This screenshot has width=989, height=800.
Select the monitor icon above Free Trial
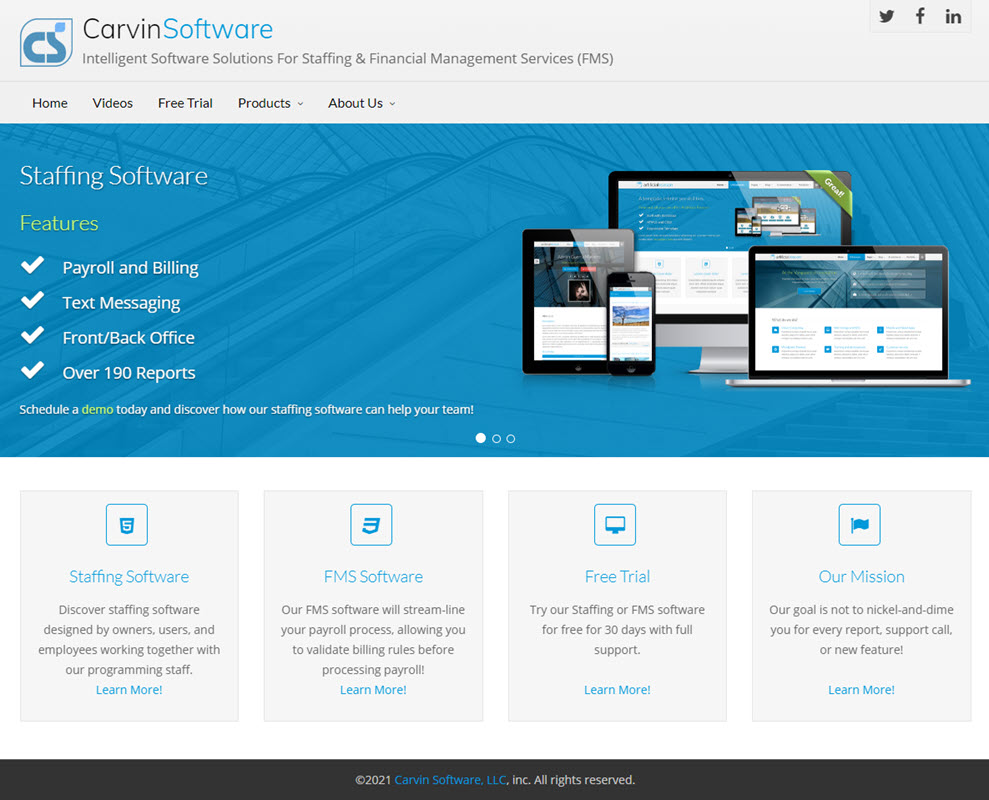pos(615,525)
